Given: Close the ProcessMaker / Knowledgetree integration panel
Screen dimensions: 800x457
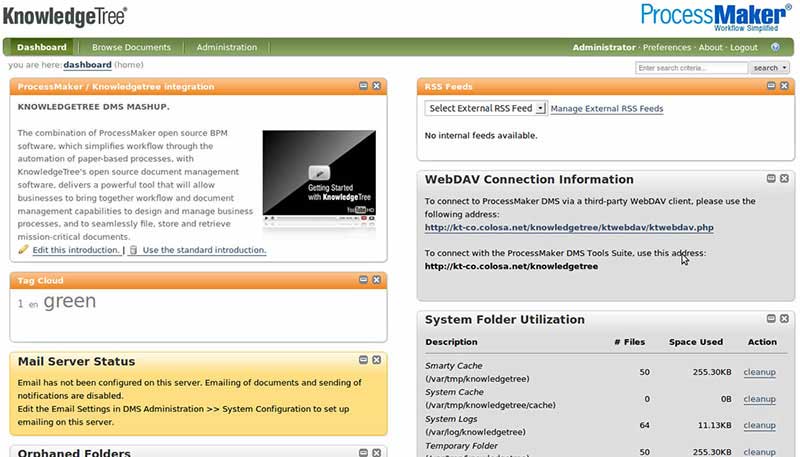Looking at the screenshot, I should tap(377, 86).
